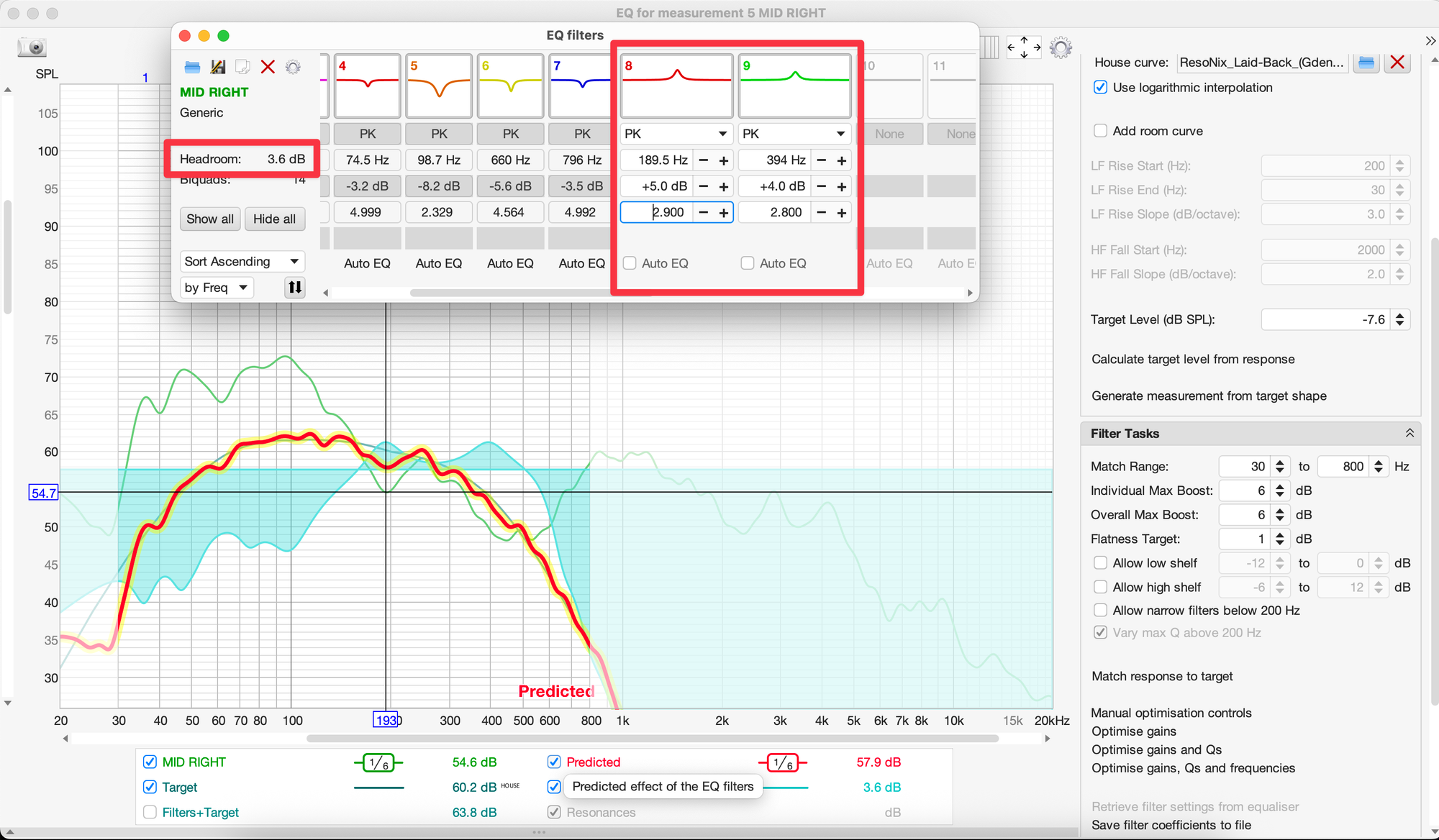Screen dimensions: 1439x840
Task: Increase filter 8 gain with plus button
Action: pyautogui.click(x=724, y=186)
